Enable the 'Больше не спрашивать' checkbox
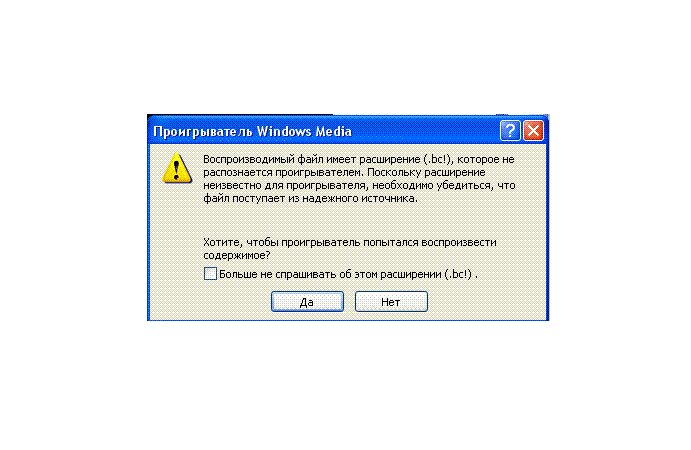Screen dimensions: 691x450 click(210, 274)
